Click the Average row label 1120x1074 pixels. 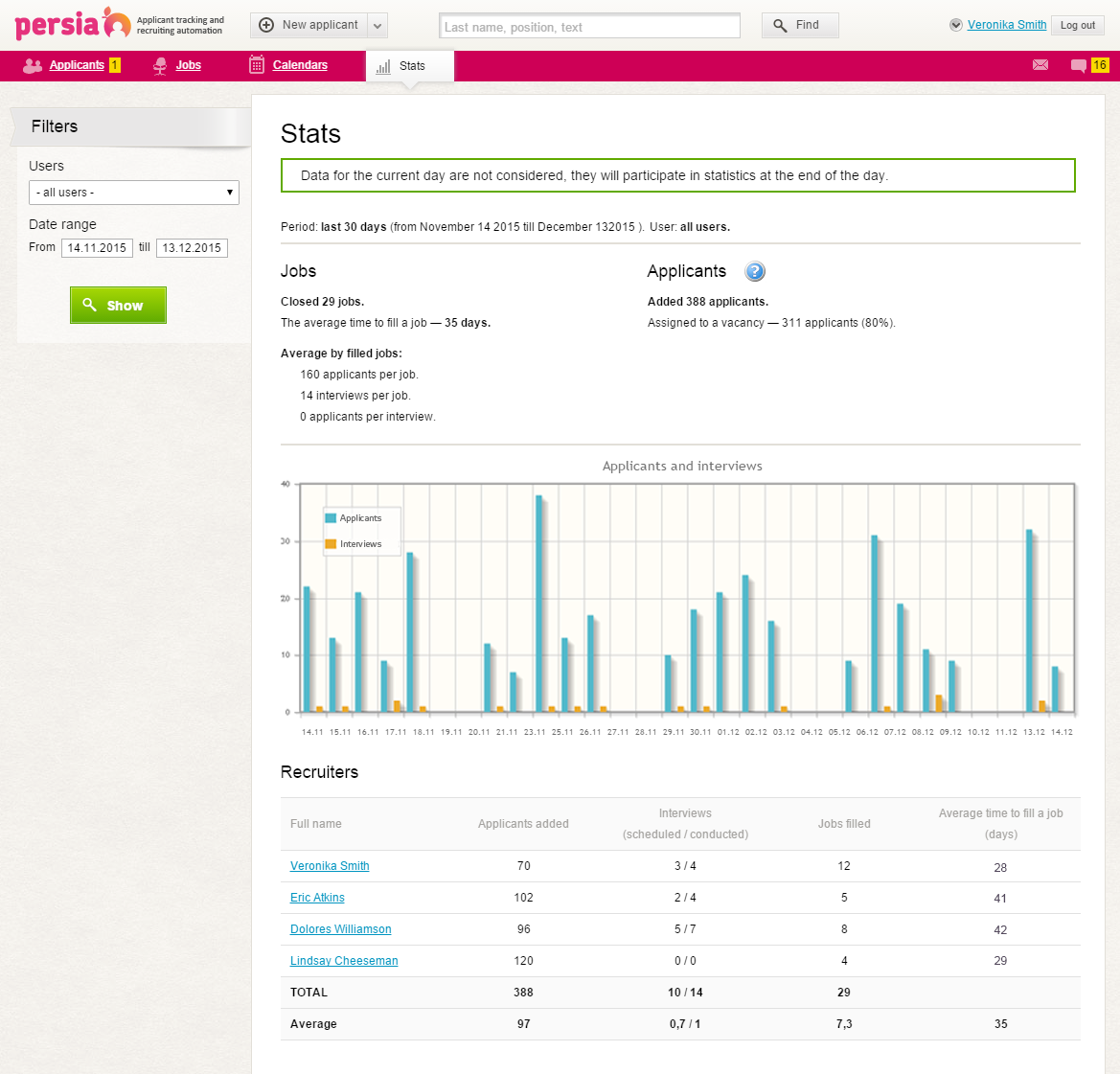pyautogui.click(x=313, y=1024)
